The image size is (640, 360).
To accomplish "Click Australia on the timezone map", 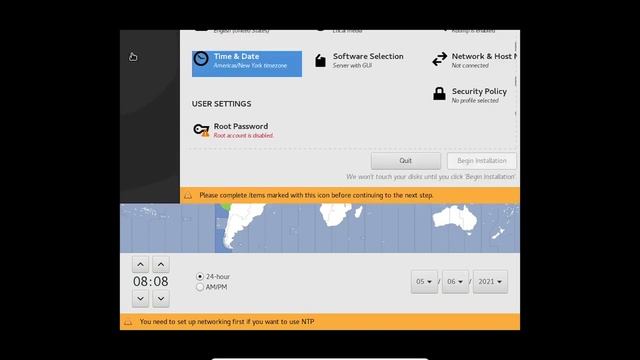I will click(455, 219).
